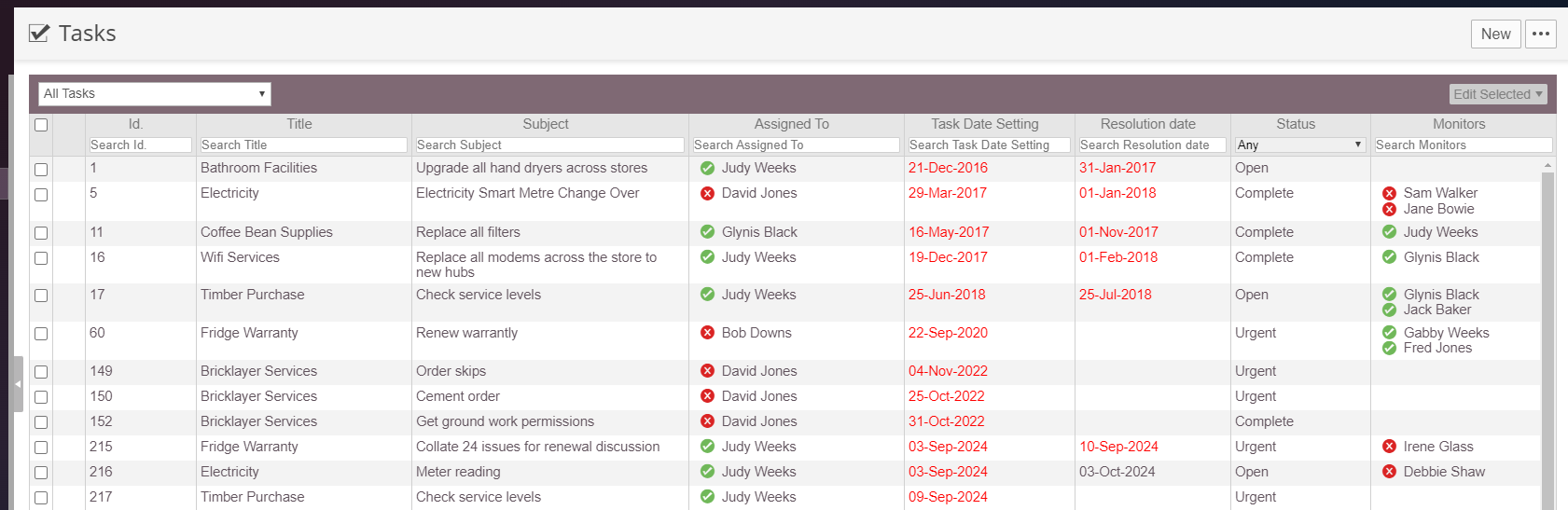Click green check icon in Wifi Services row
This screenshot has height=510, width=1568.
[708, 257]
